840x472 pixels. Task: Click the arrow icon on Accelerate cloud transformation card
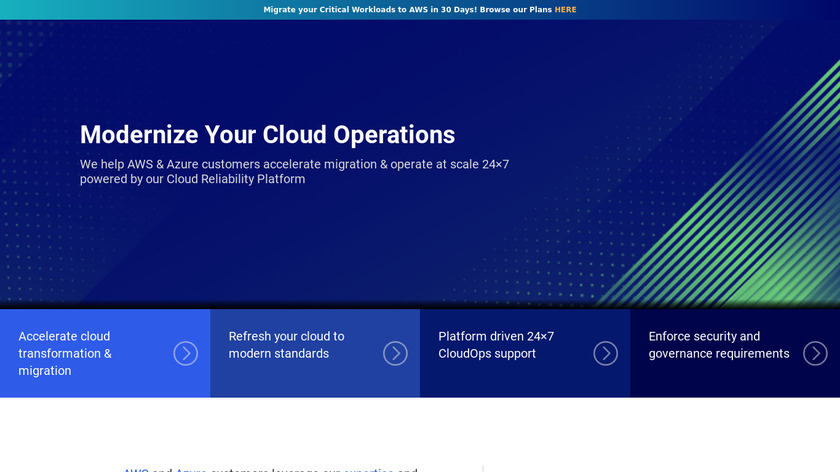pos(185,353)
